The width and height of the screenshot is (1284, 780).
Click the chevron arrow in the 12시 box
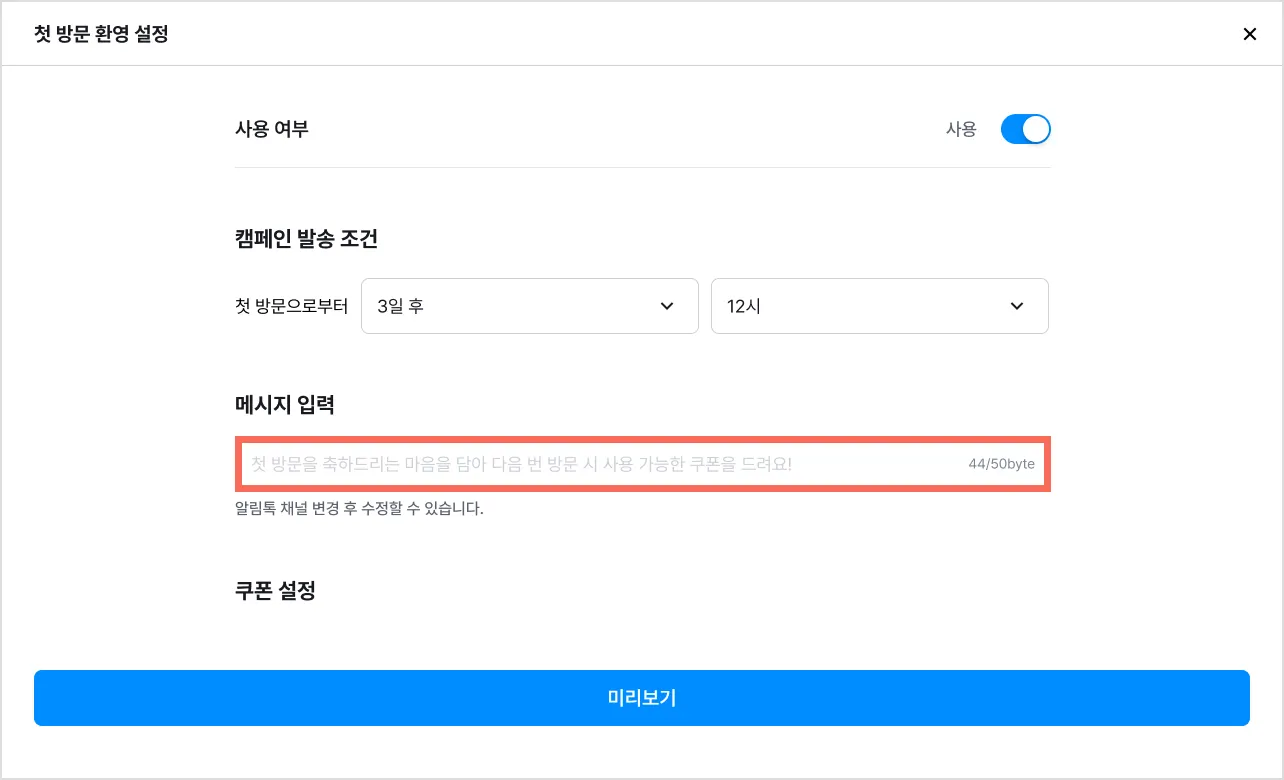pyautogui.click(x=1017, y=306)
